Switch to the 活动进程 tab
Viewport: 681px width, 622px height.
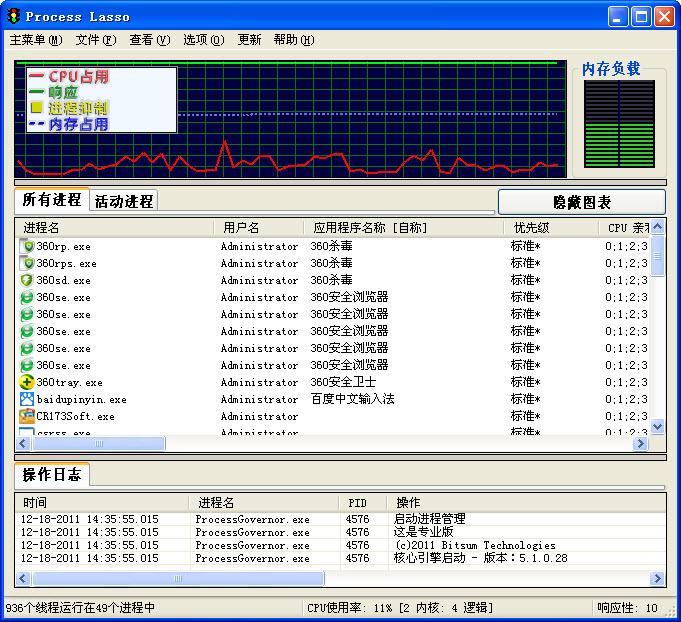(124, 201)
